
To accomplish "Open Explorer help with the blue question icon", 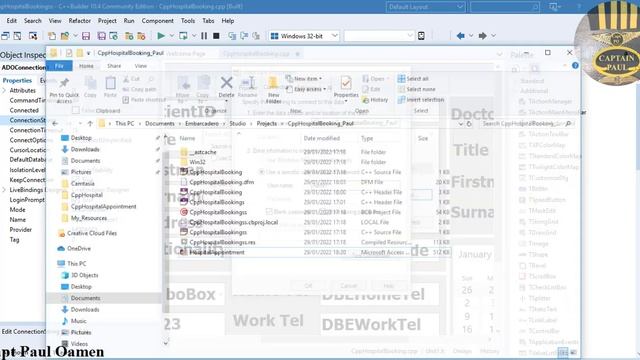I will (575, 65).
